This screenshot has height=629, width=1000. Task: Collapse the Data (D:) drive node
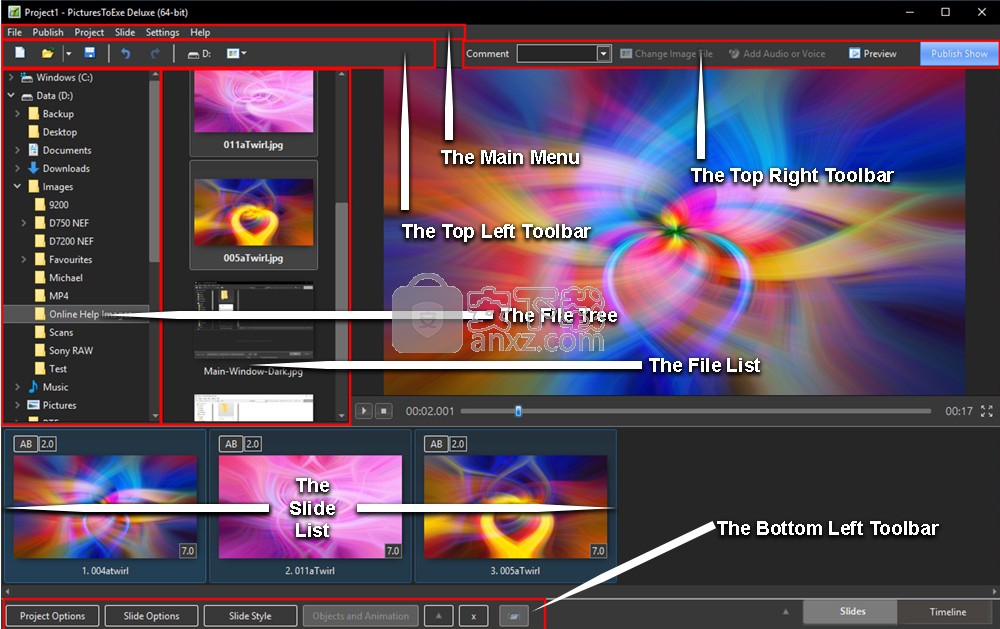tap(11, 96)
